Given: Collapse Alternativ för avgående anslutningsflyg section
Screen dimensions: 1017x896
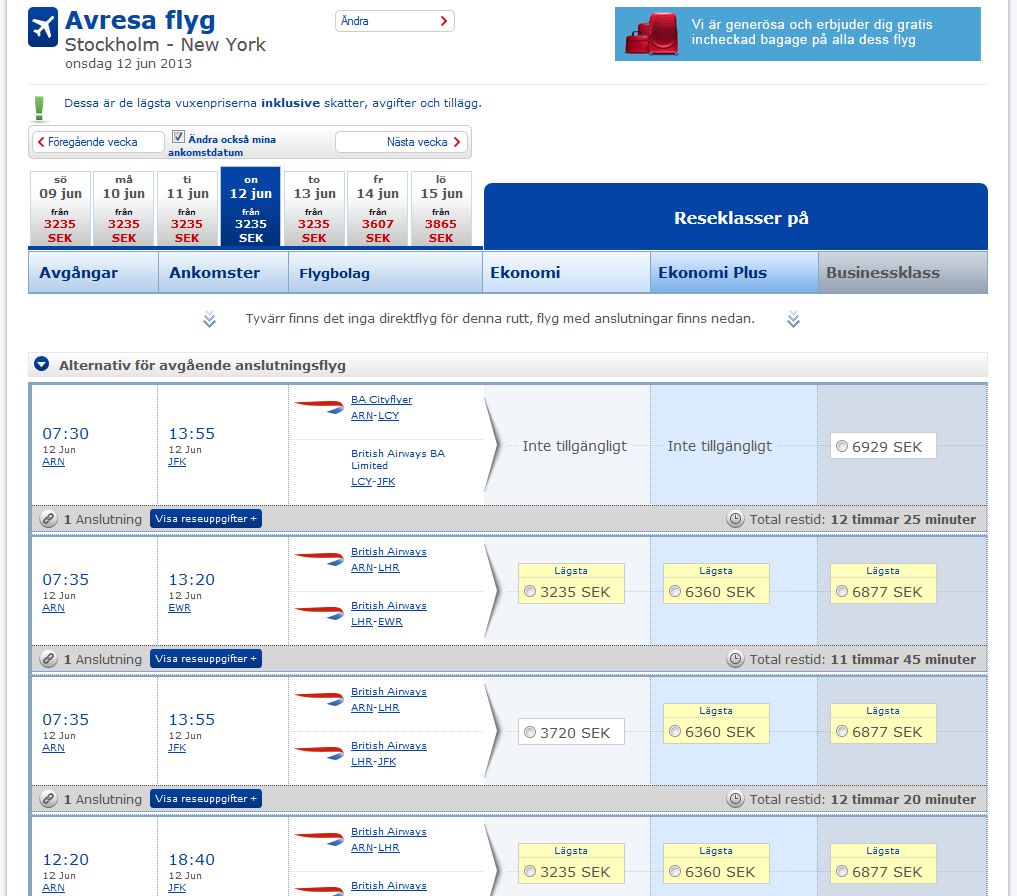Looking at the screenshot, I should point(42,365).
